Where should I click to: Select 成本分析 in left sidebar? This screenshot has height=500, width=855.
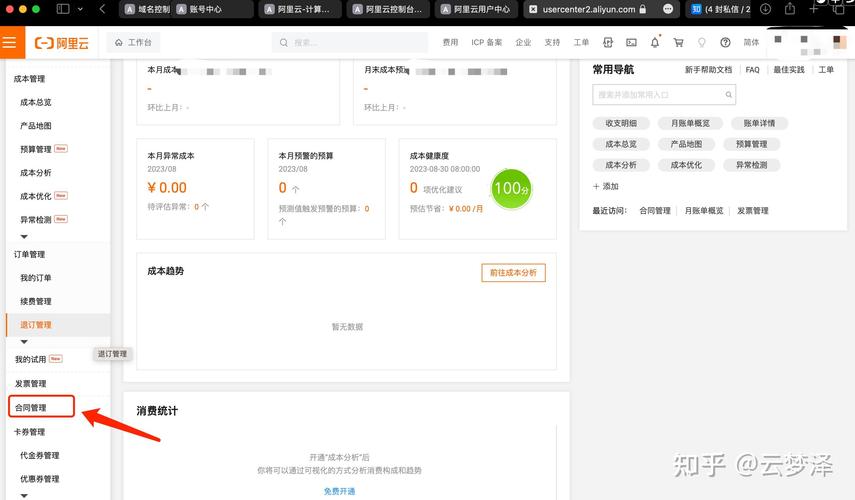point(35,173)
